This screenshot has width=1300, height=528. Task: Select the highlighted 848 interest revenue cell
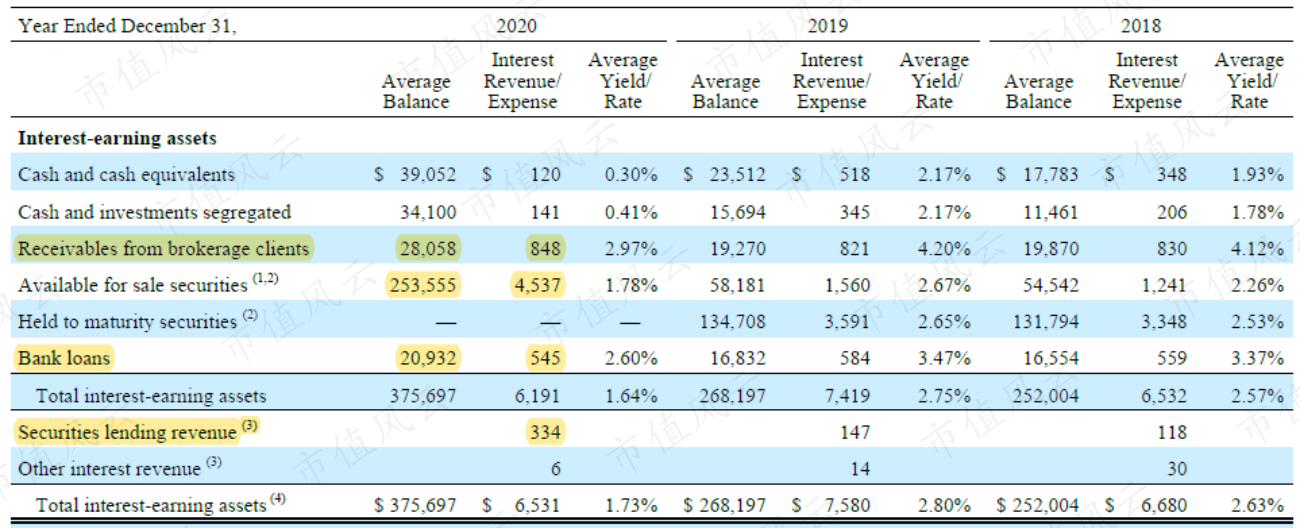(x=545, y=247)
